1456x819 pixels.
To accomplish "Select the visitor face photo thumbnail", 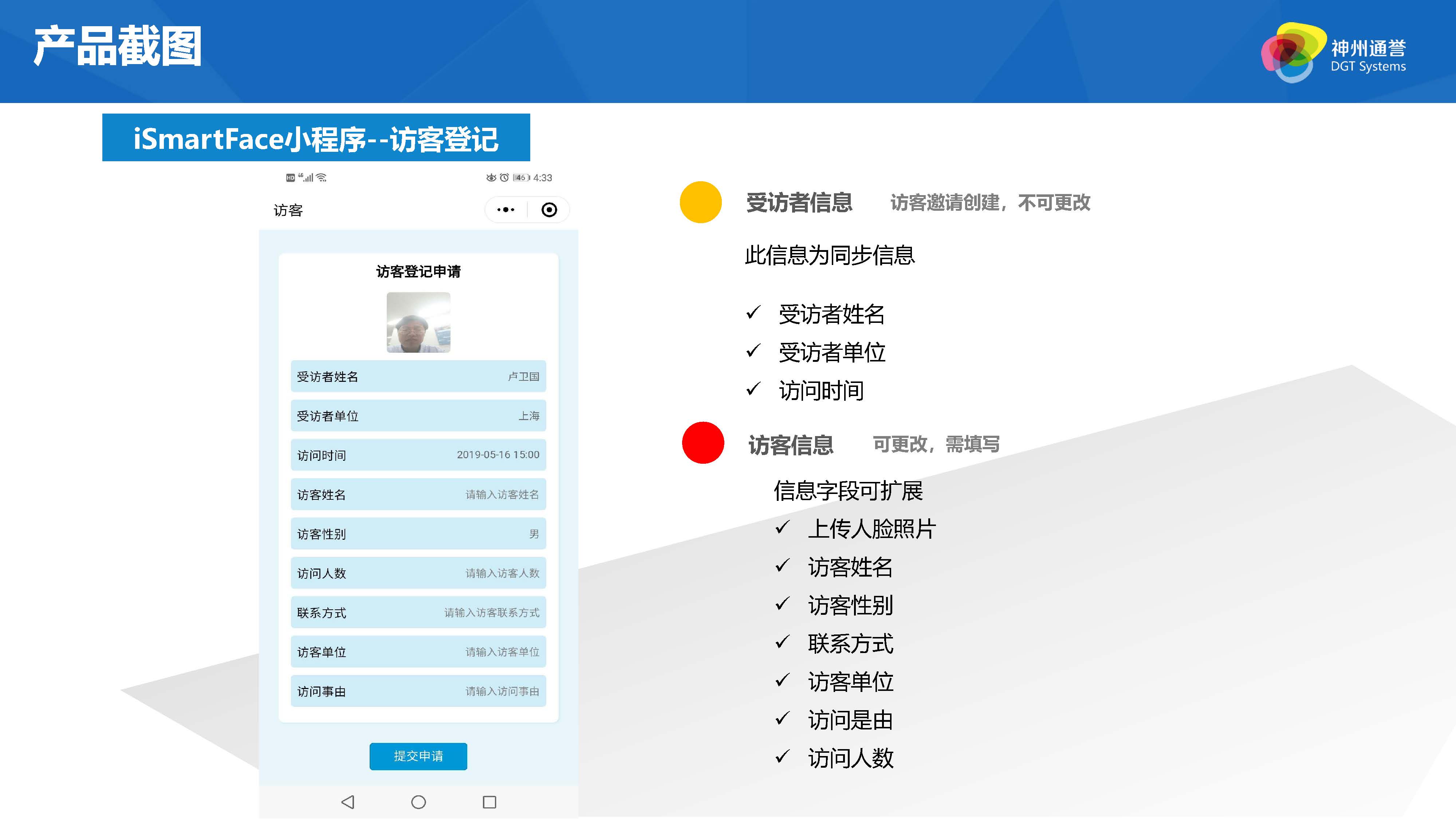I will 418,322.
